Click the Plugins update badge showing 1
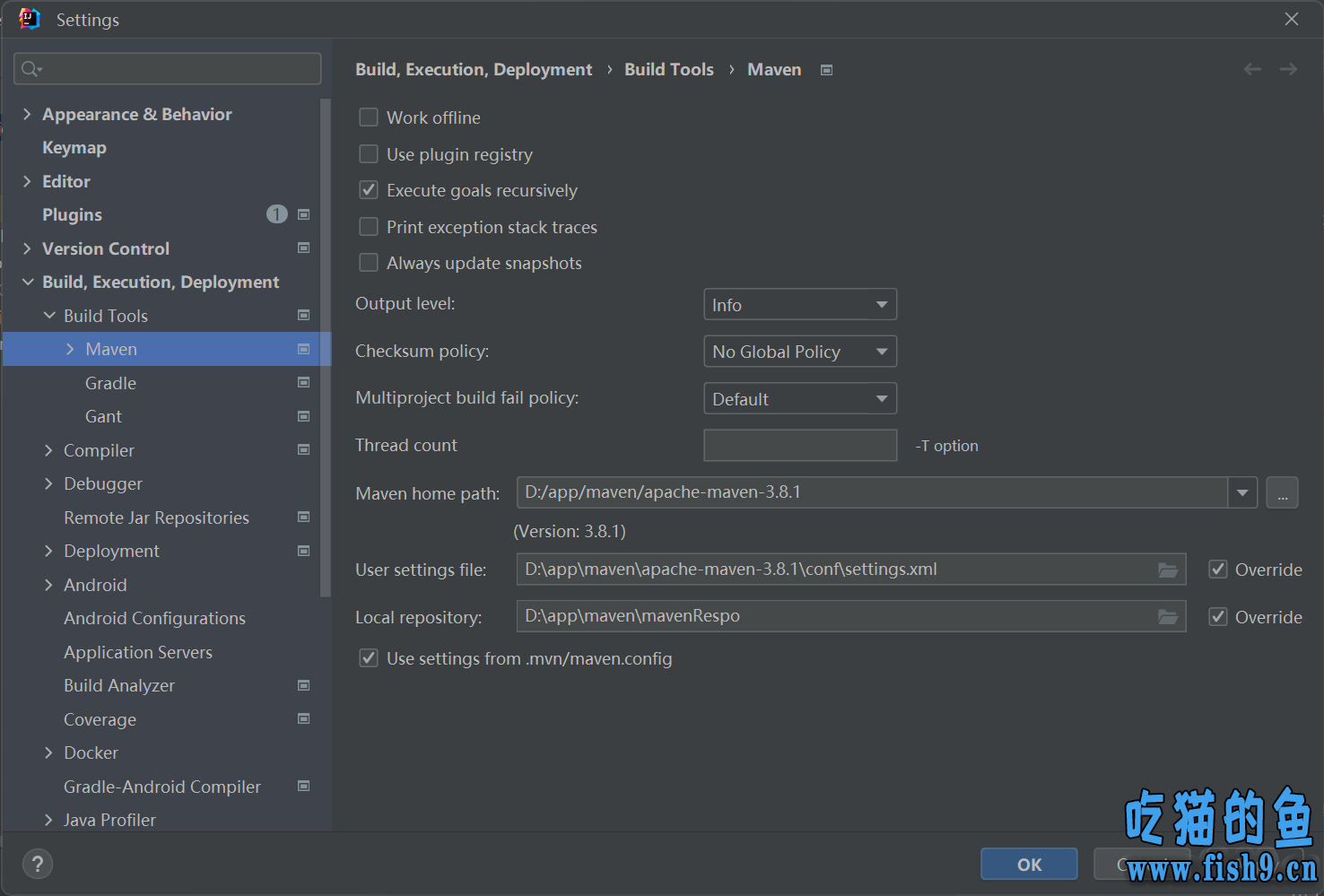This screenshot has height=896, width=1324. [x=277, y=213]
